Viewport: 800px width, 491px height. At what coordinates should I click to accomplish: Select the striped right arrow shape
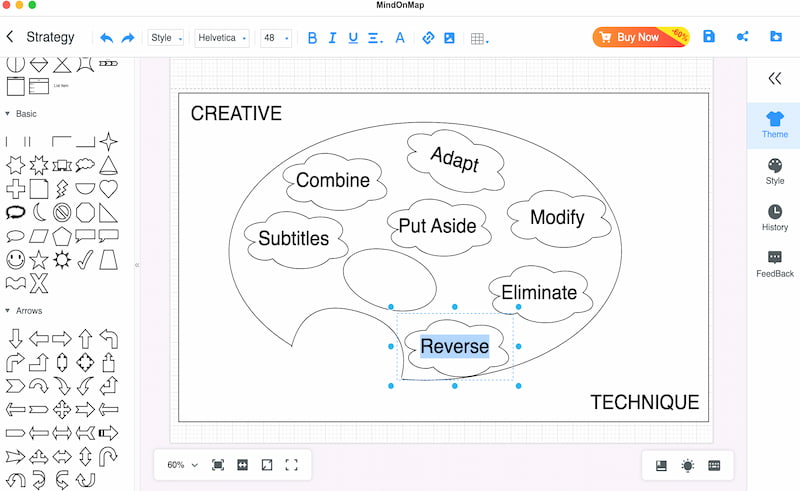click(108, 433)
